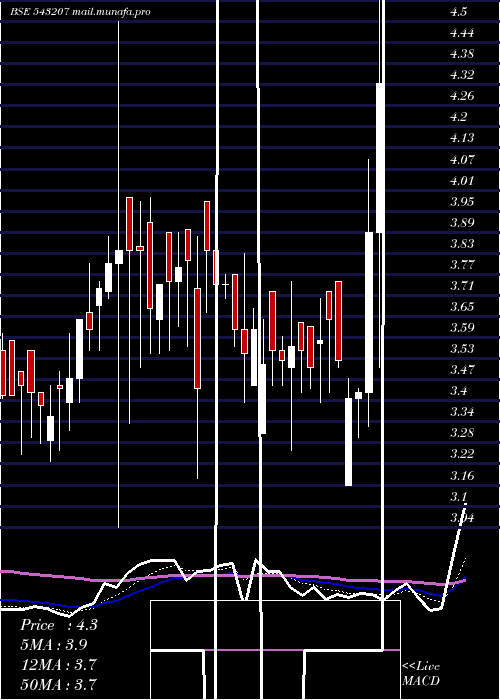The width and height of the screenshot is (500, 700).
Task: Click the '12MA : 3.7' readout
Action: coord(59,665)
